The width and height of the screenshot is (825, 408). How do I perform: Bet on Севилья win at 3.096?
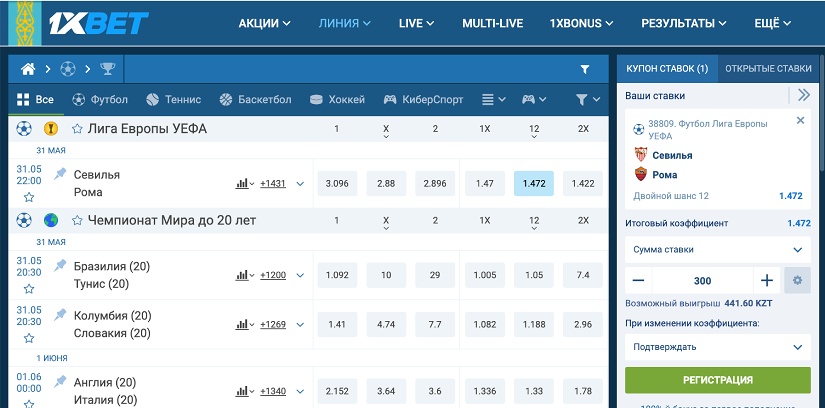click(337, 183)
